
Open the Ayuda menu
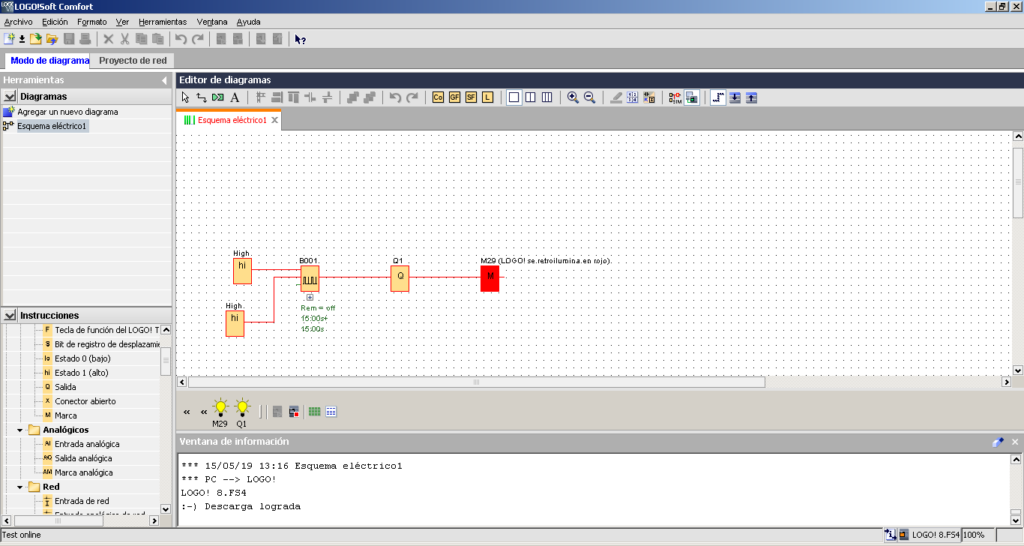248,22
